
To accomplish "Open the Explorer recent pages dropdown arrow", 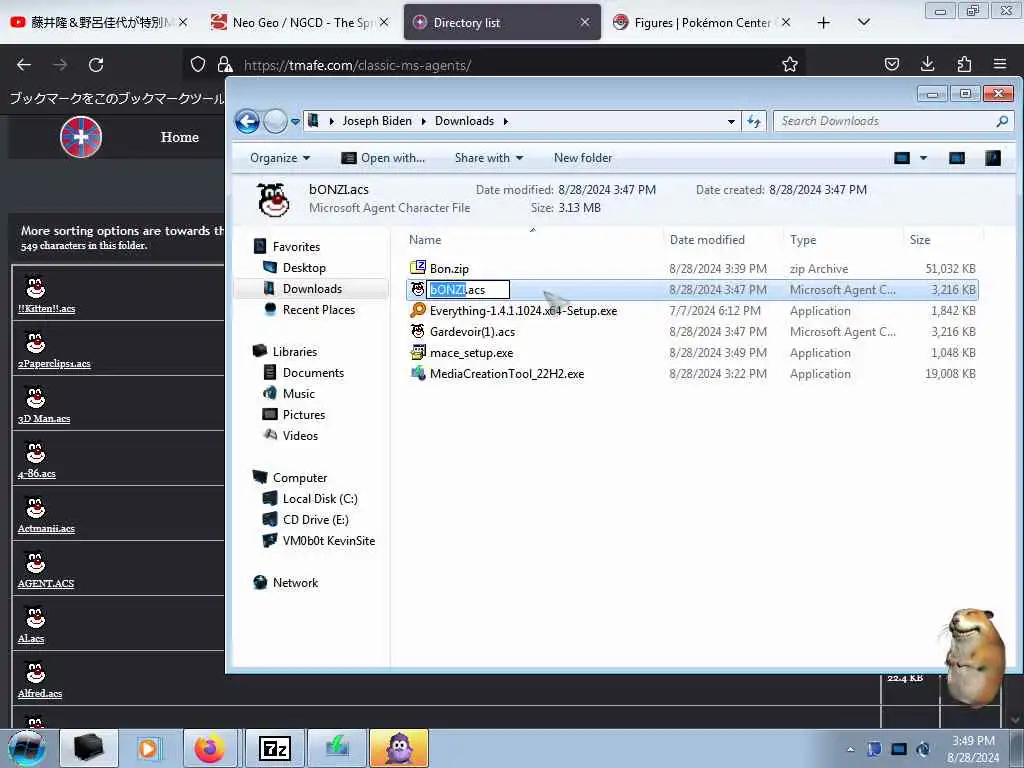I will pyautogui.click(x=295, y=121).
